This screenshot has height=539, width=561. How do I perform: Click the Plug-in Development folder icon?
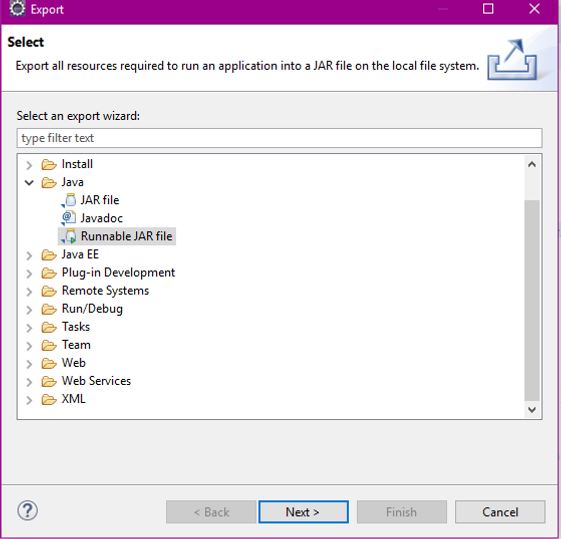pyautogui.click(x=49, y=273)
